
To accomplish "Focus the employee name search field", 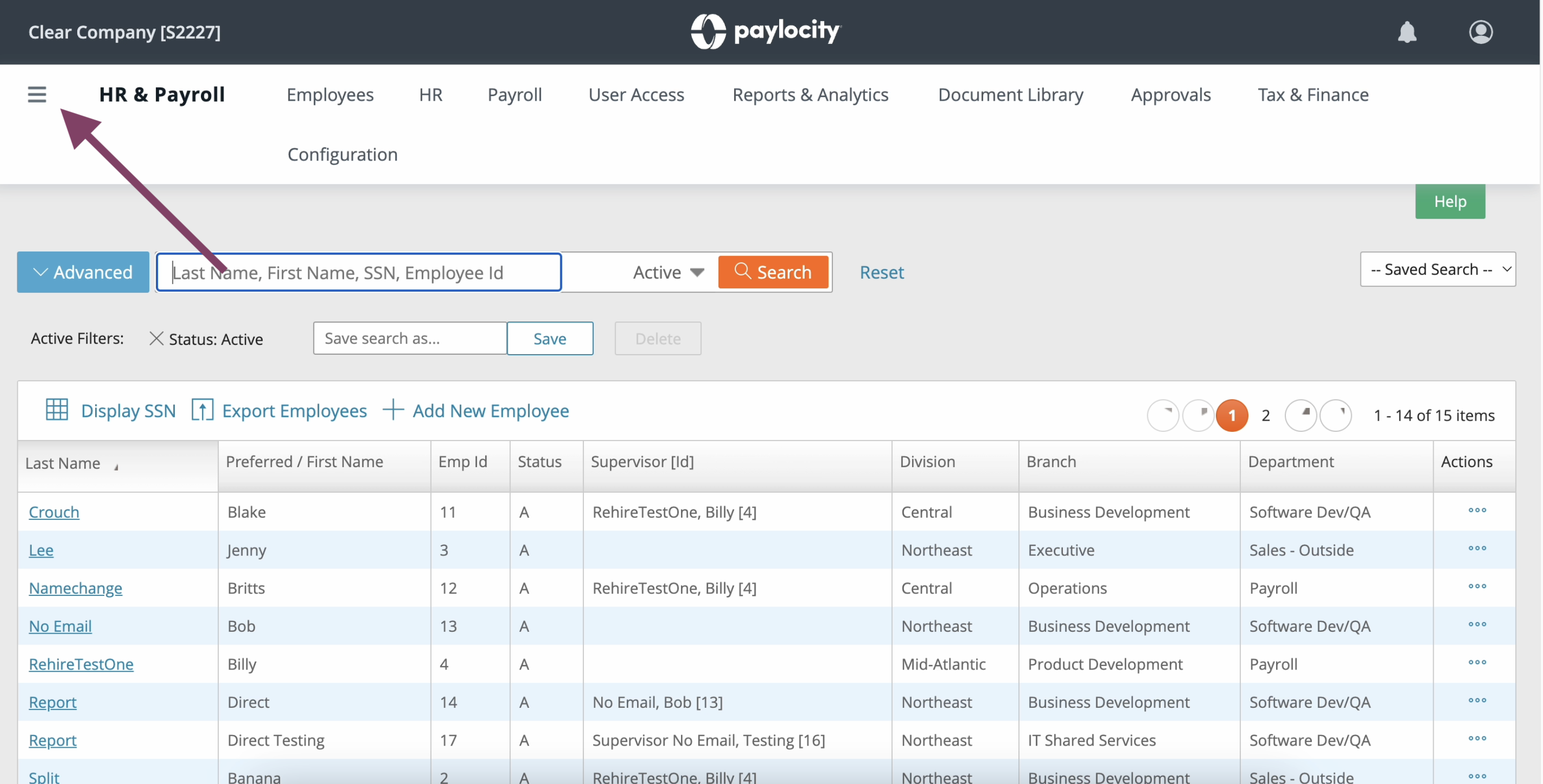I will tap(359, 272).
